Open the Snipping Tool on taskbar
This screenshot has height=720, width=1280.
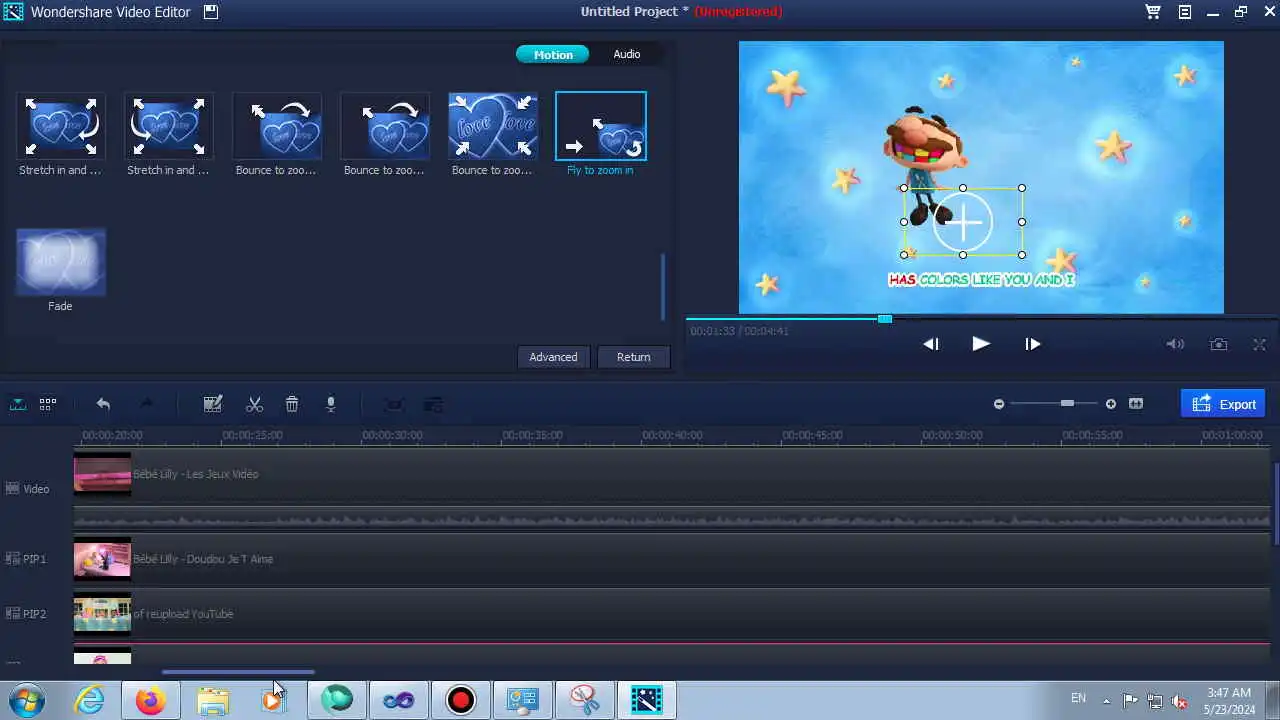pyautogui.click(x=585, y=700)
